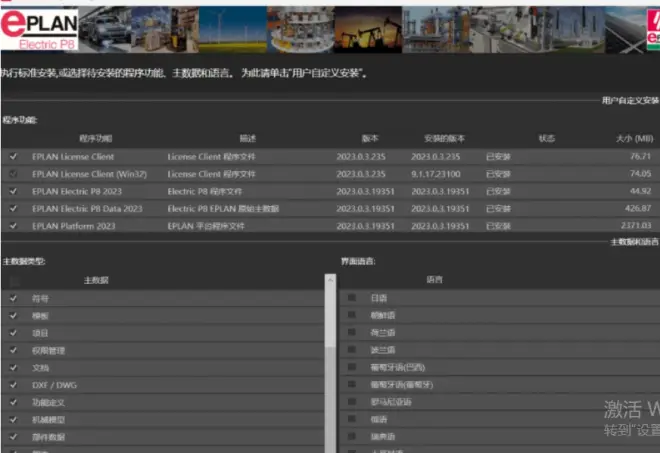This screenshot has height=453, width=660.
Task: Click the 状态 column header
Action: pyautogui.click(x=546, y=139)
